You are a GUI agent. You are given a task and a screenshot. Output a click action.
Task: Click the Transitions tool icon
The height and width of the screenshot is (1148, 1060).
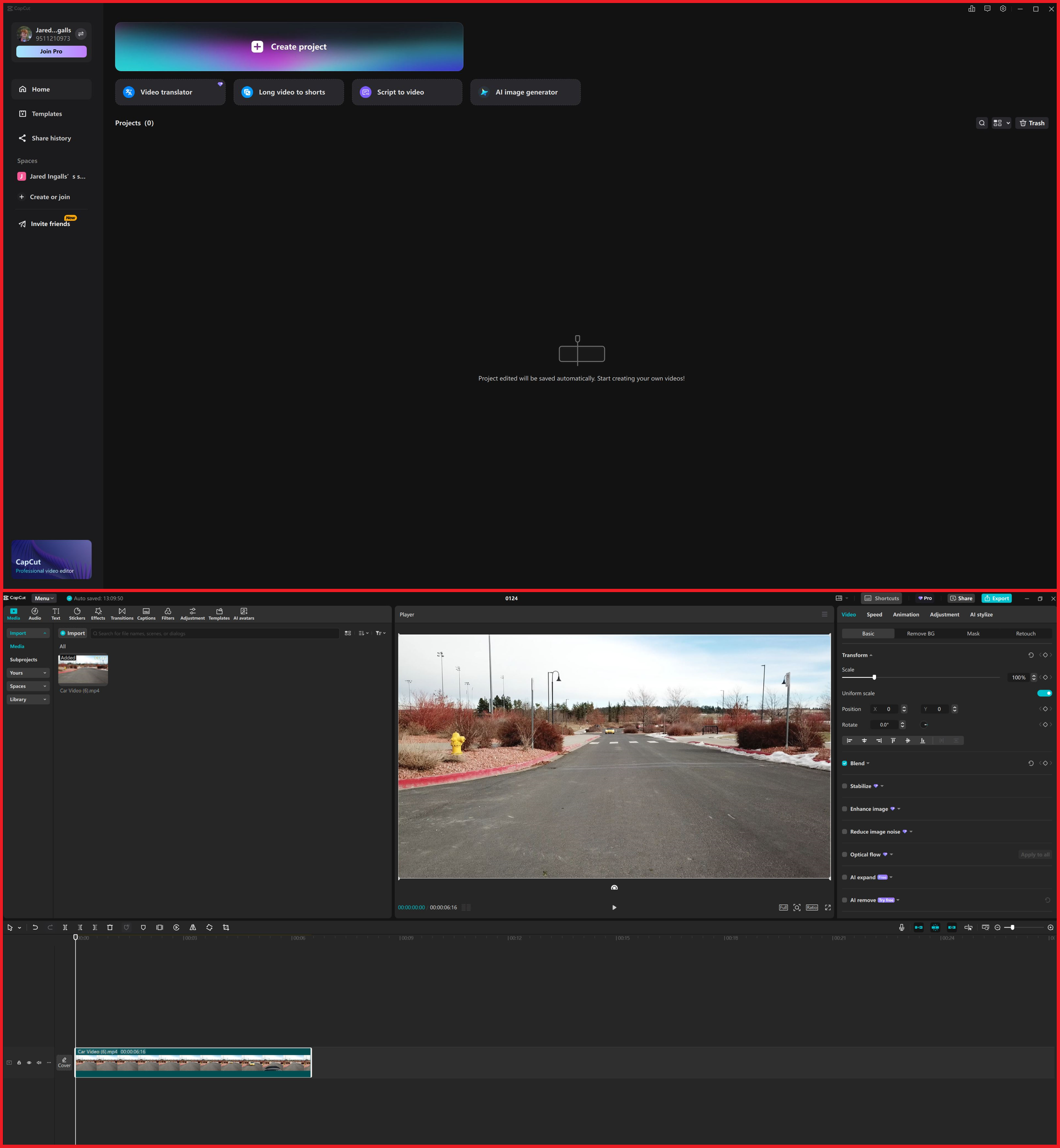[x=121, y=614]
